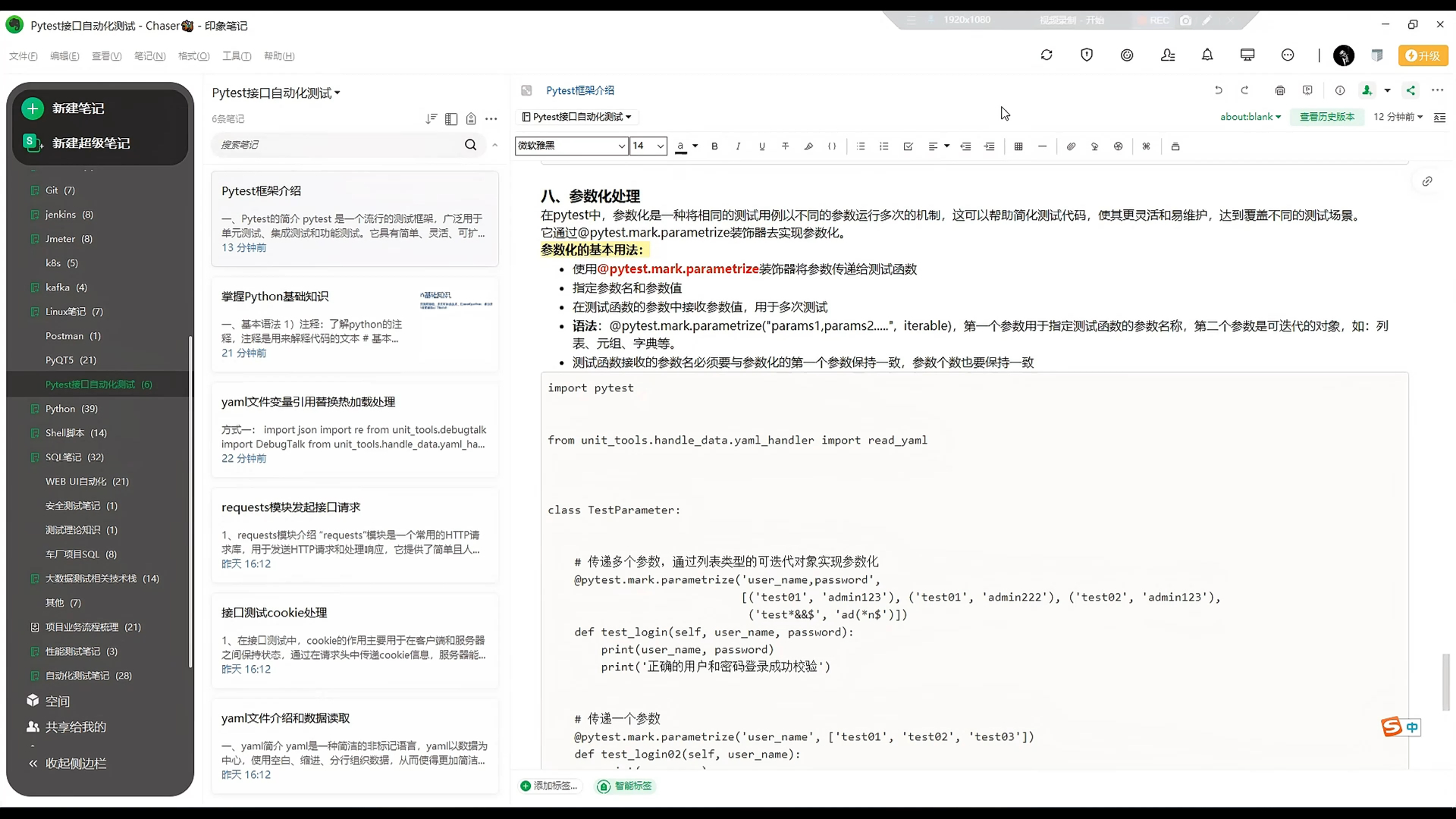Open the notebook selector Pytest接口自动化测试 in editor

click(x=577, y=117)
